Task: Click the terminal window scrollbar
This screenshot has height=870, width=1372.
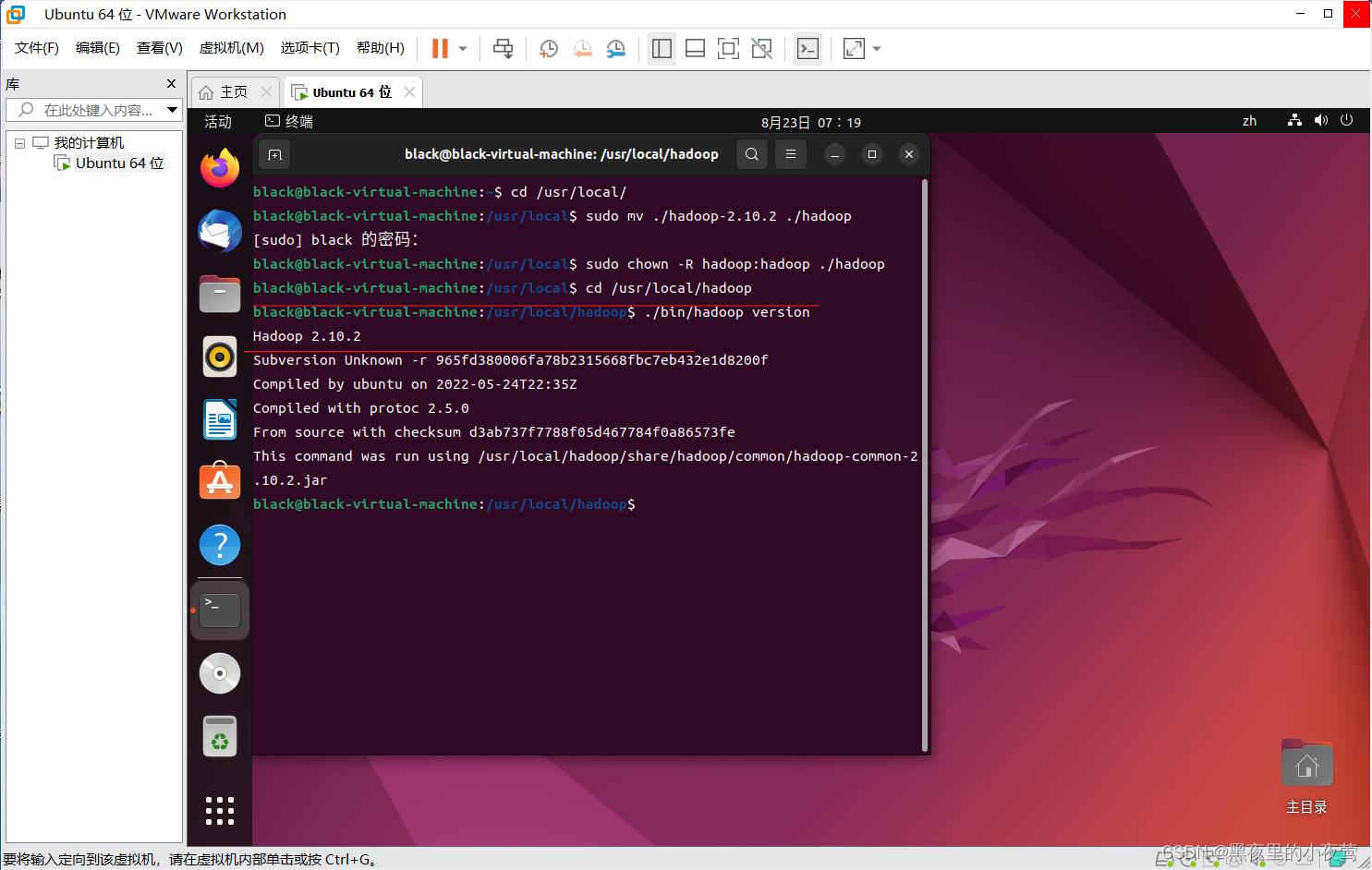Action: pyautogui.click(x=925, y=466)
